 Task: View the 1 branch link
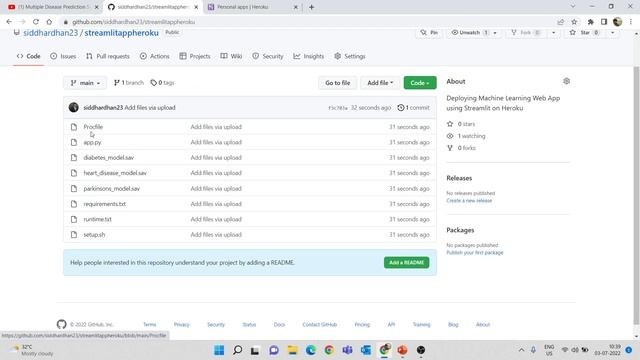click(x=129, y=83)
